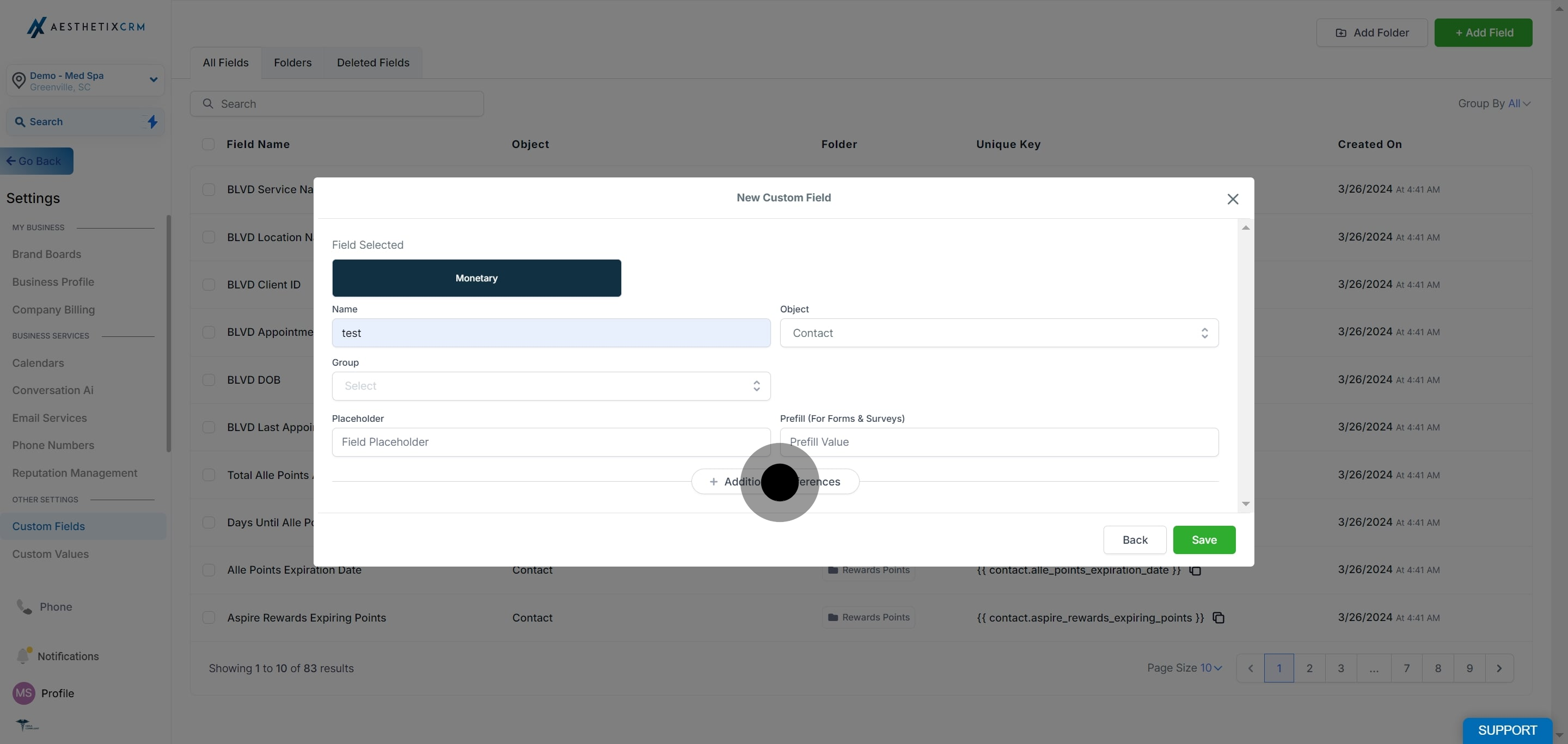Switch to the All Fields tab

[x=225, y=63]
